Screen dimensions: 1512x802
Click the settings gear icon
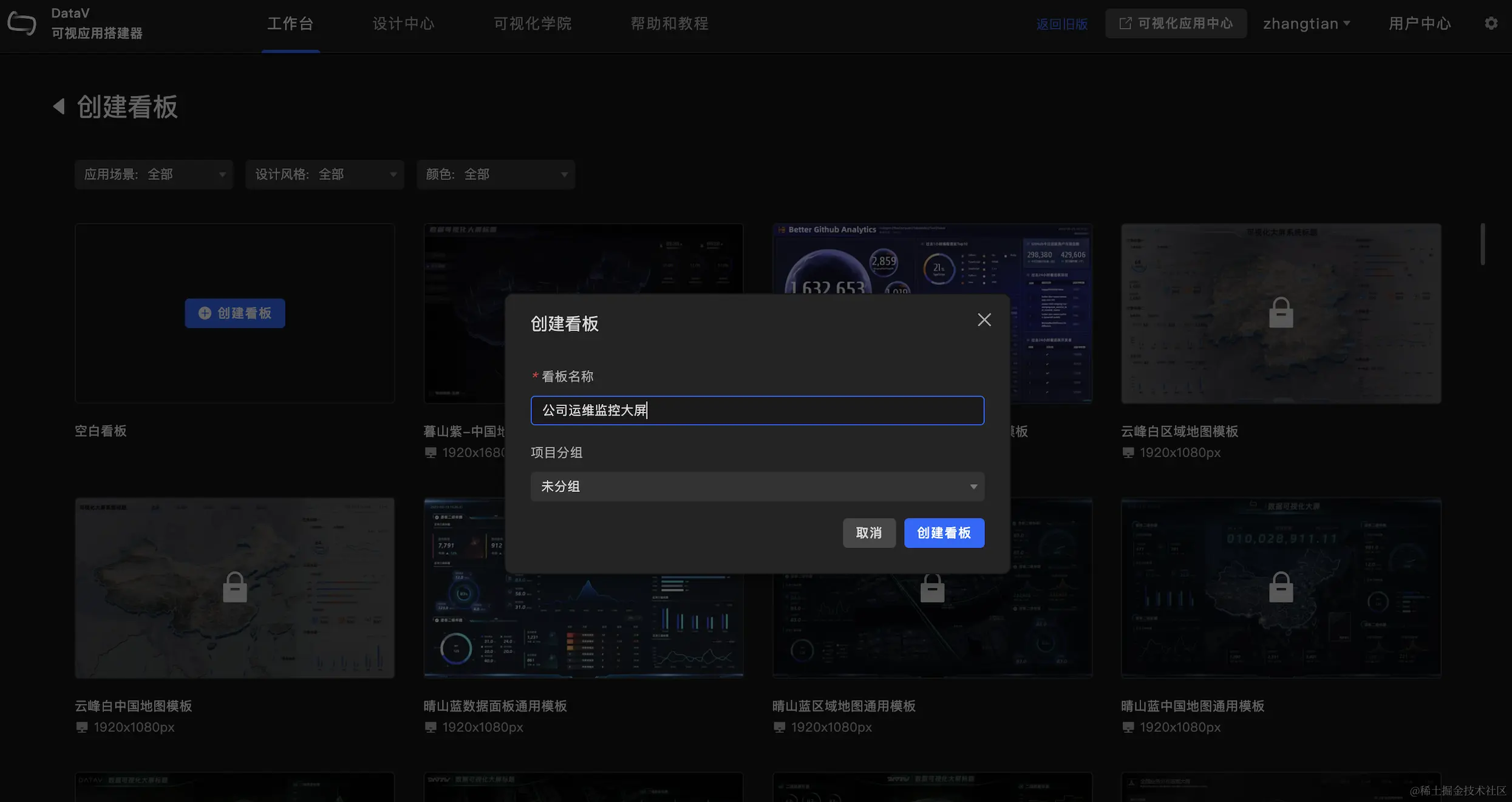[x=1491, y=24]
